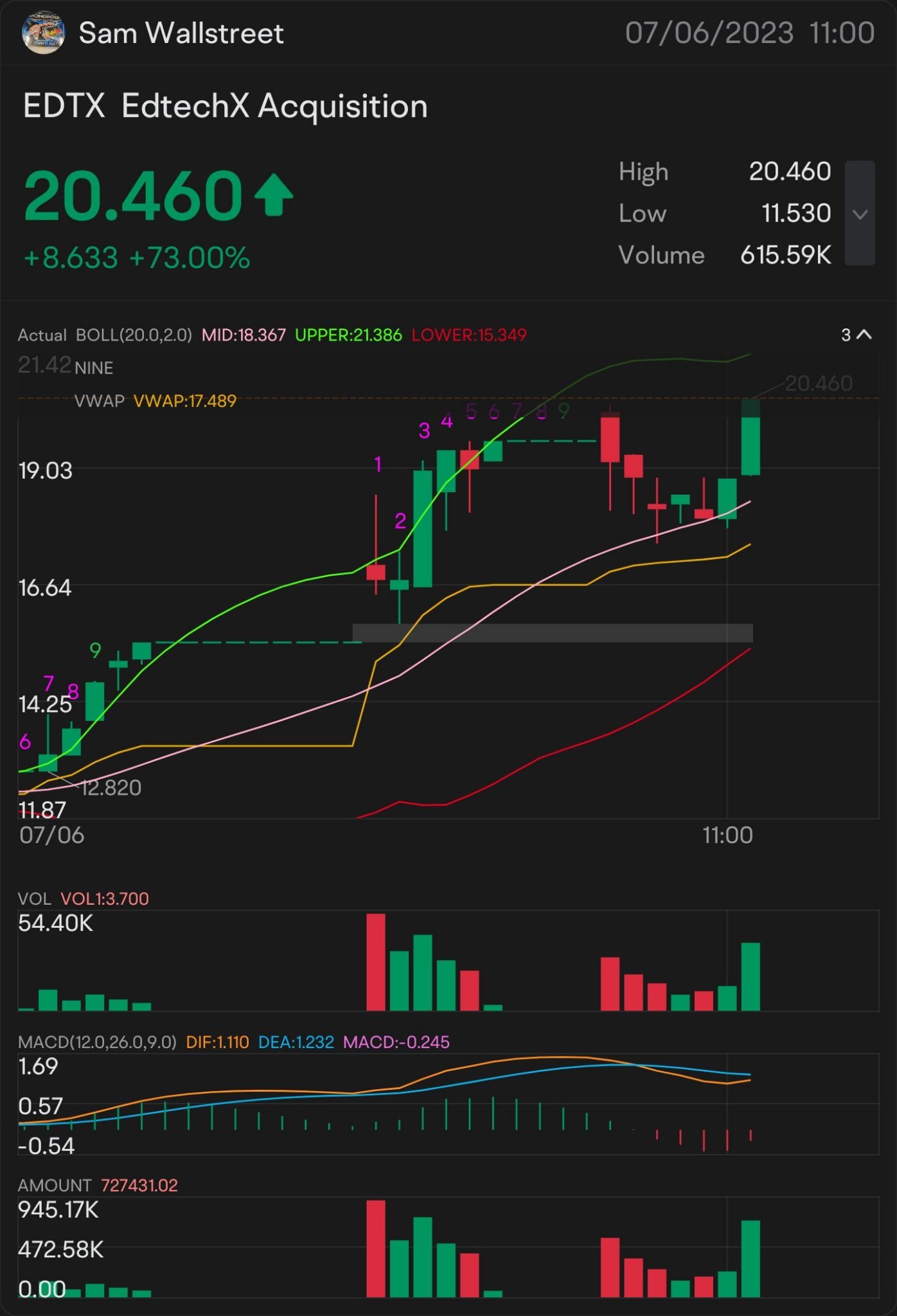Image resolution: width=897 pixels, height=1316 pixels.
Task: Tap the 16.64 price axis label
Action: [44, 588]
